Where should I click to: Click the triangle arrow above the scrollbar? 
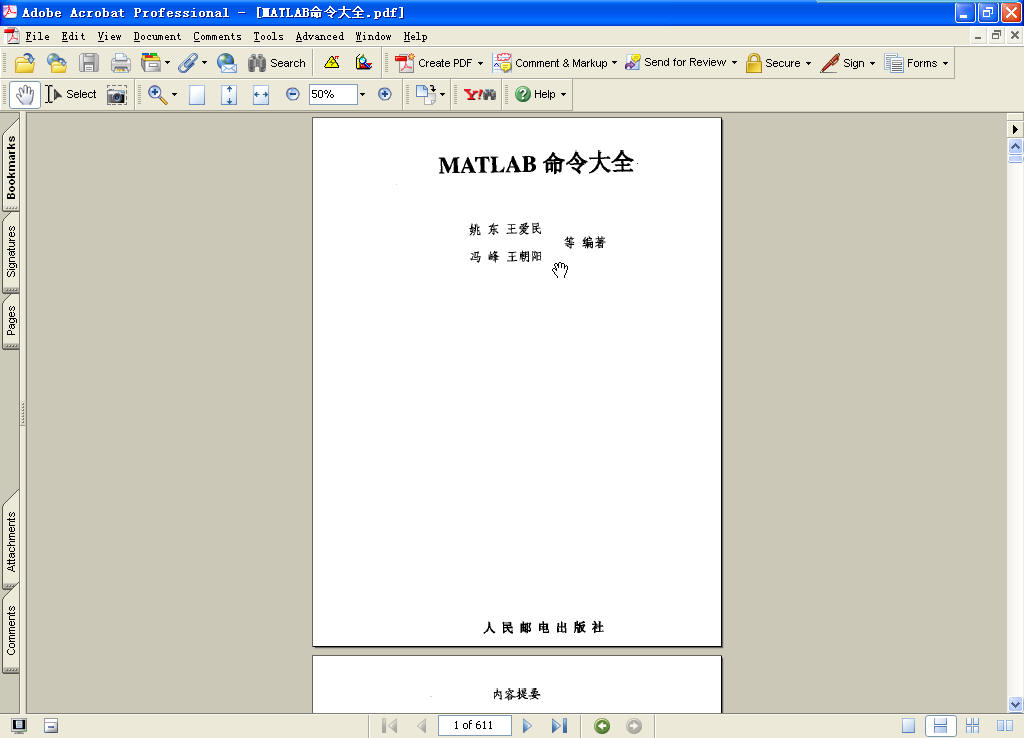1015,129
